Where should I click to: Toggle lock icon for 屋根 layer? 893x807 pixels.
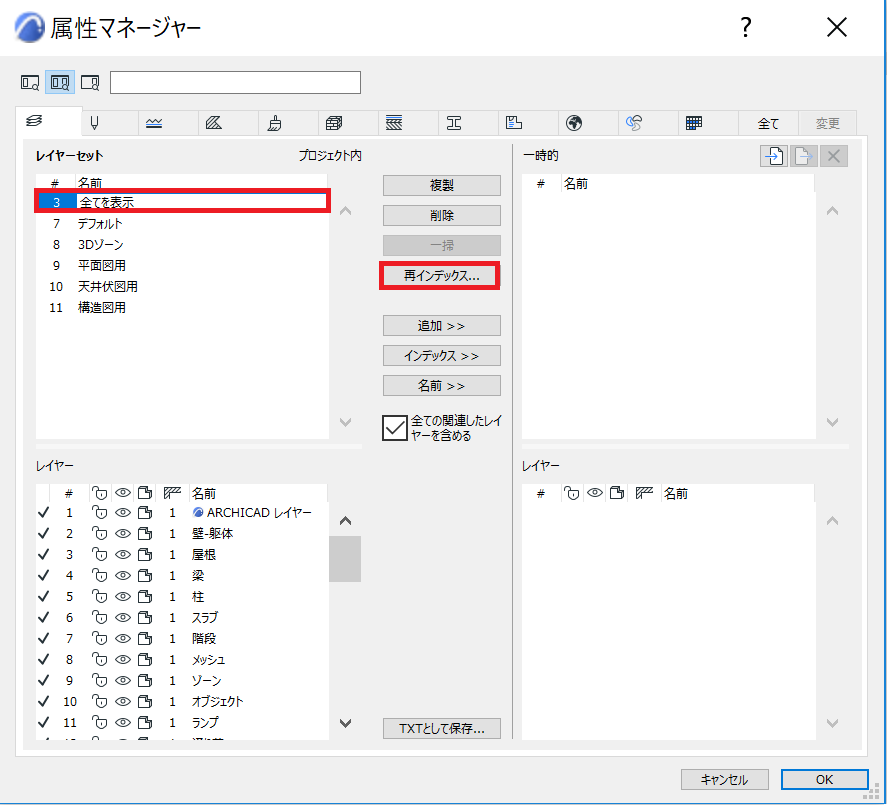click(x=100, y=554)
